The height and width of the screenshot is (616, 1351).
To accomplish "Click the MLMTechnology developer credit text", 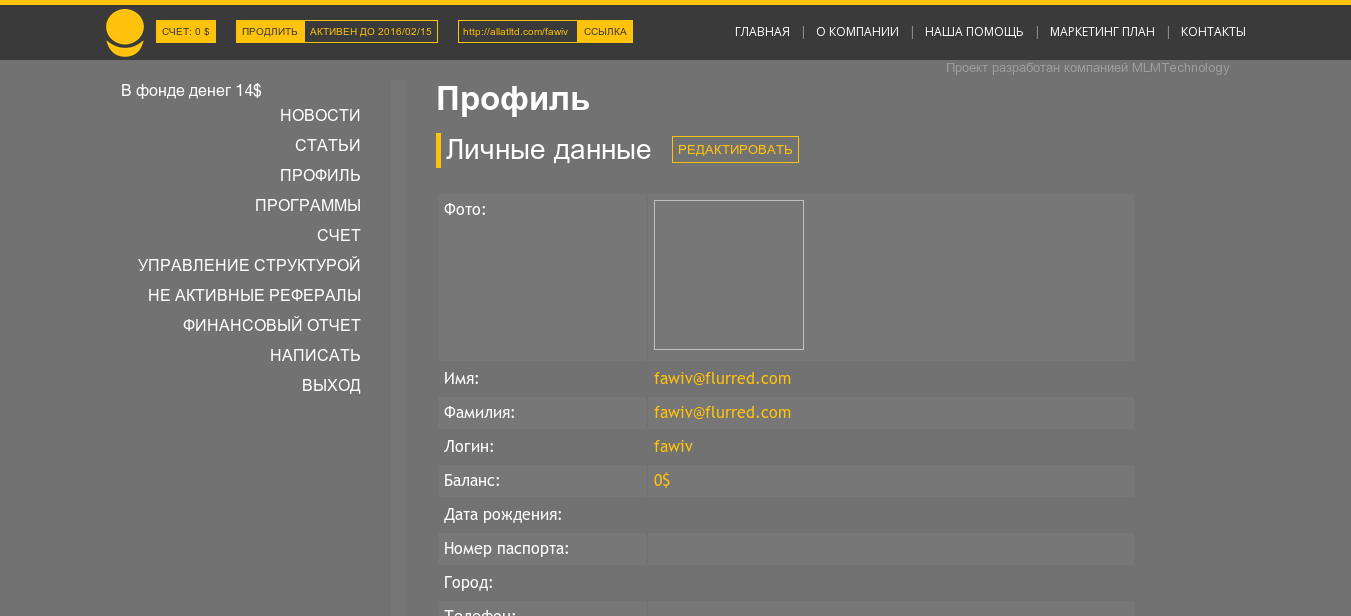I will click(x=1088, y=68).
